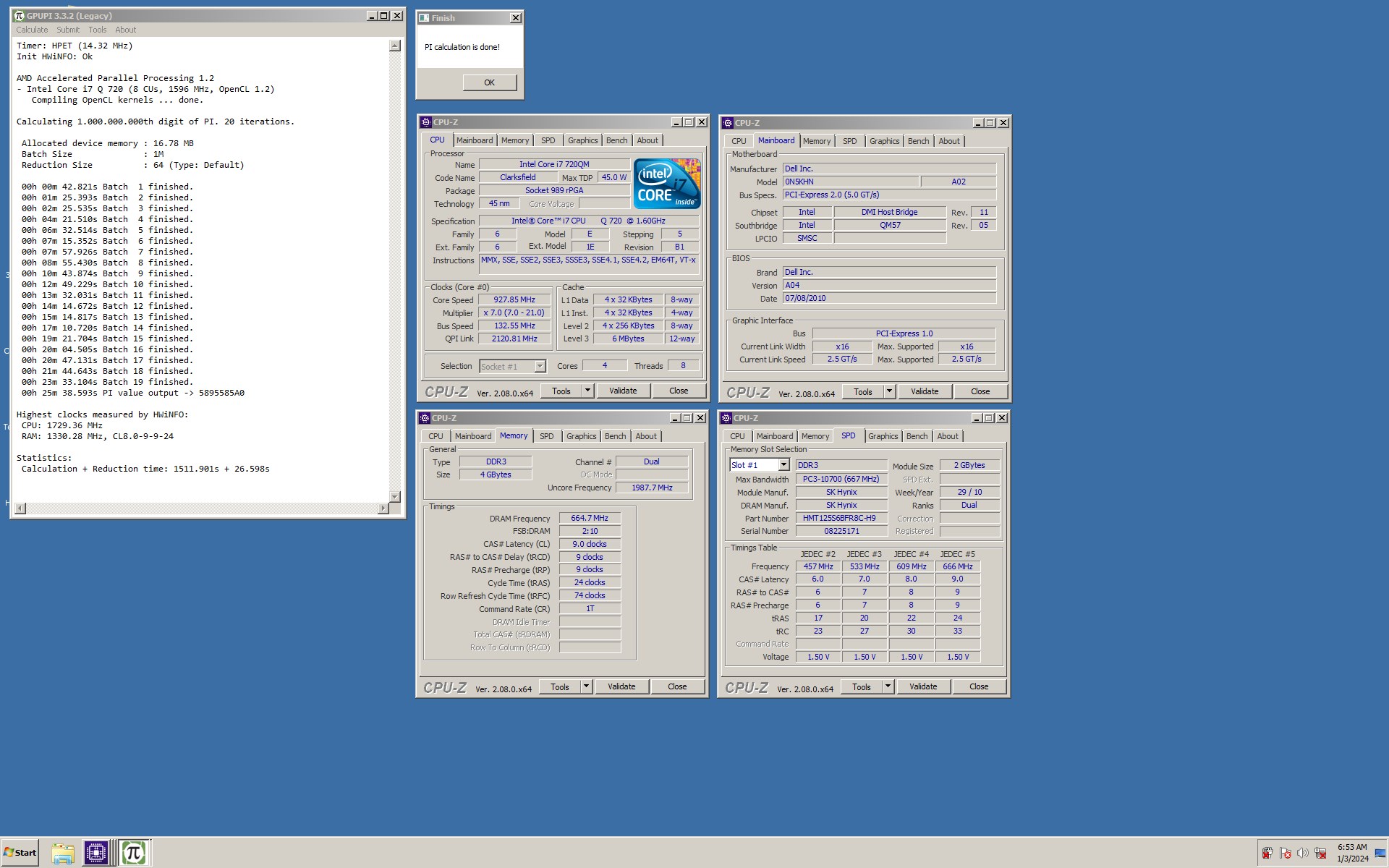
Task: Click Close in the CPU window
Action: pyautogui.click(x=679, y=391)
